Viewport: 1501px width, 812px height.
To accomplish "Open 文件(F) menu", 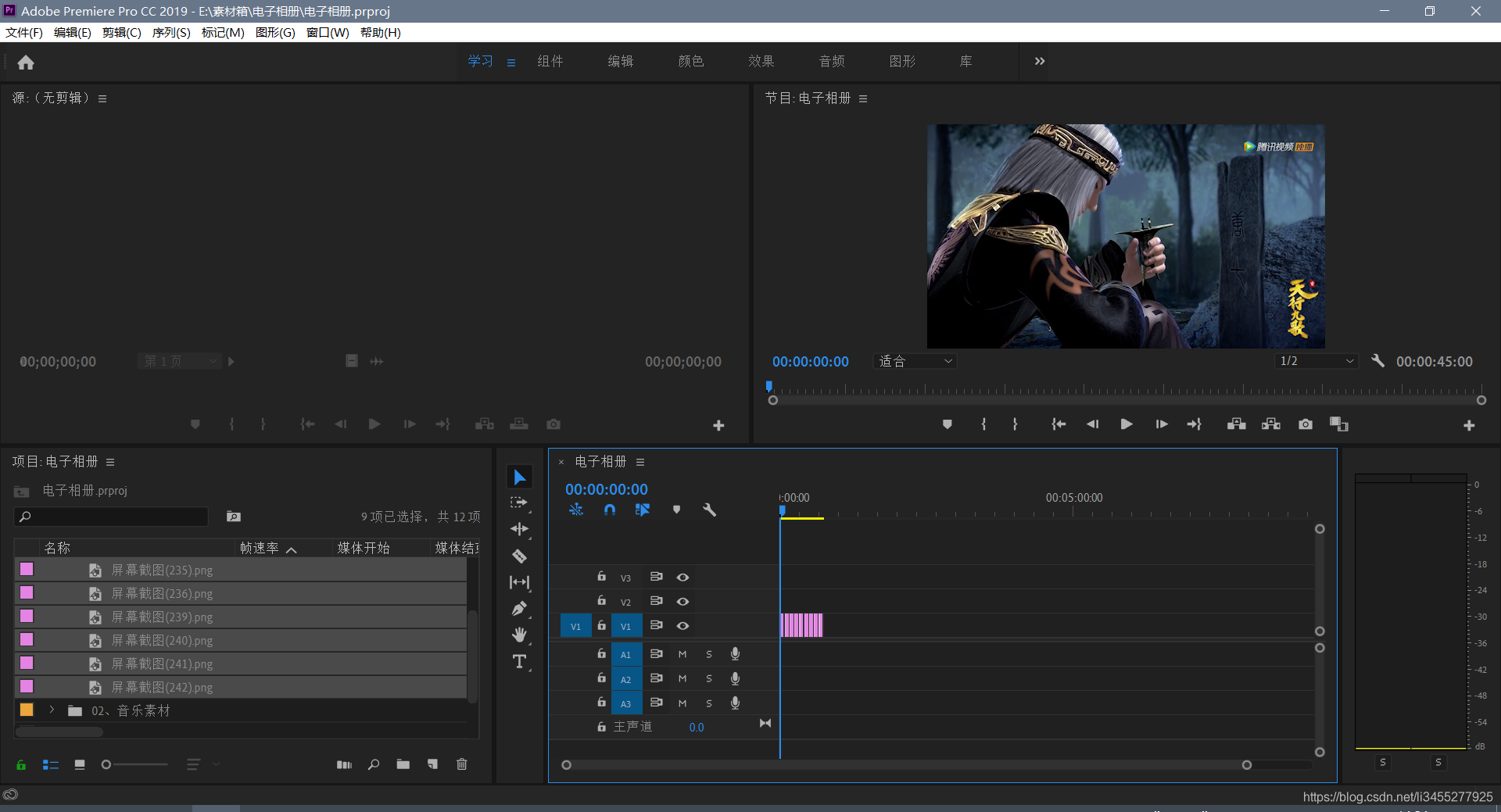I will (24, 33).
